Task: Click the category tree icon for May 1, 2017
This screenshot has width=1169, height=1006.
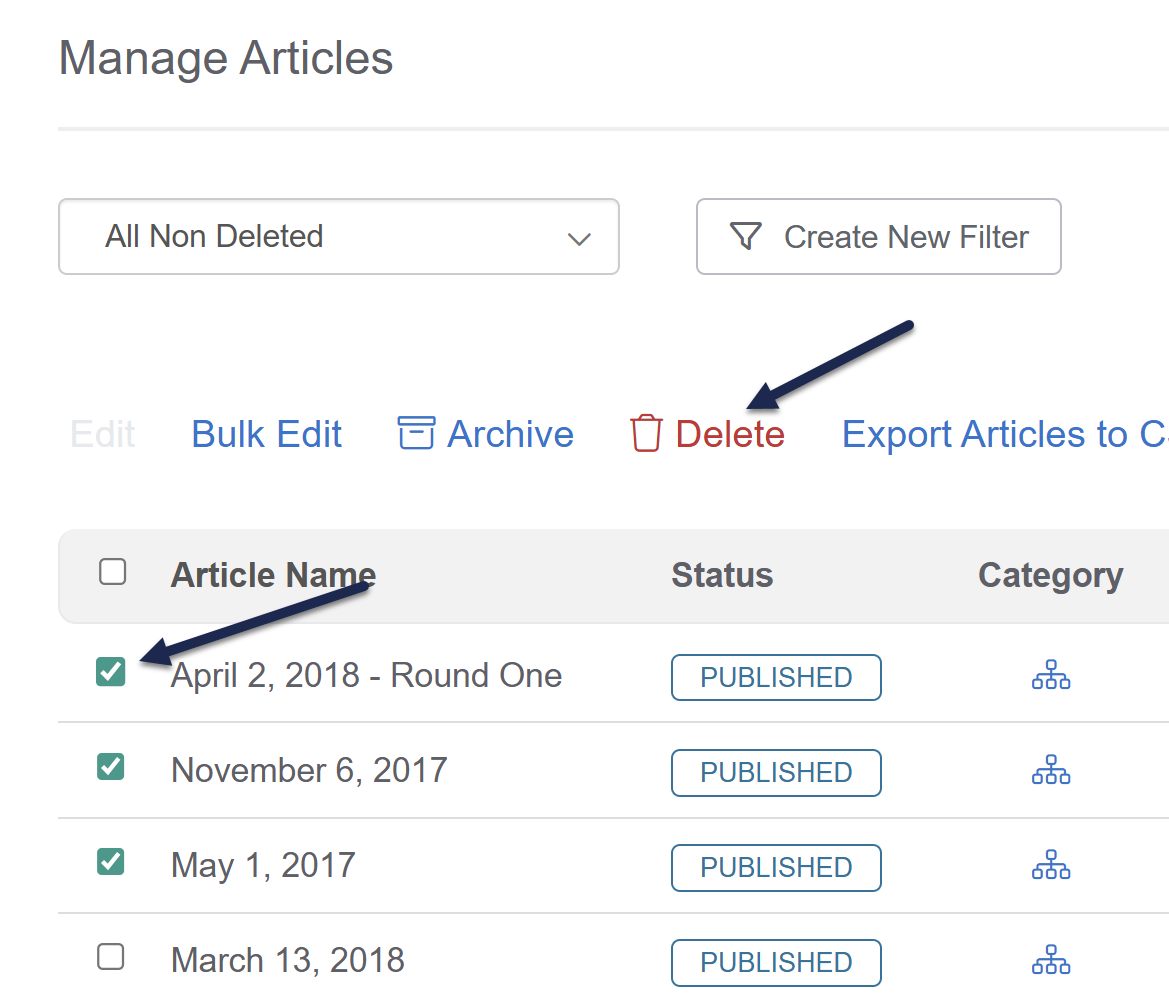Action: pos(1050,865)
